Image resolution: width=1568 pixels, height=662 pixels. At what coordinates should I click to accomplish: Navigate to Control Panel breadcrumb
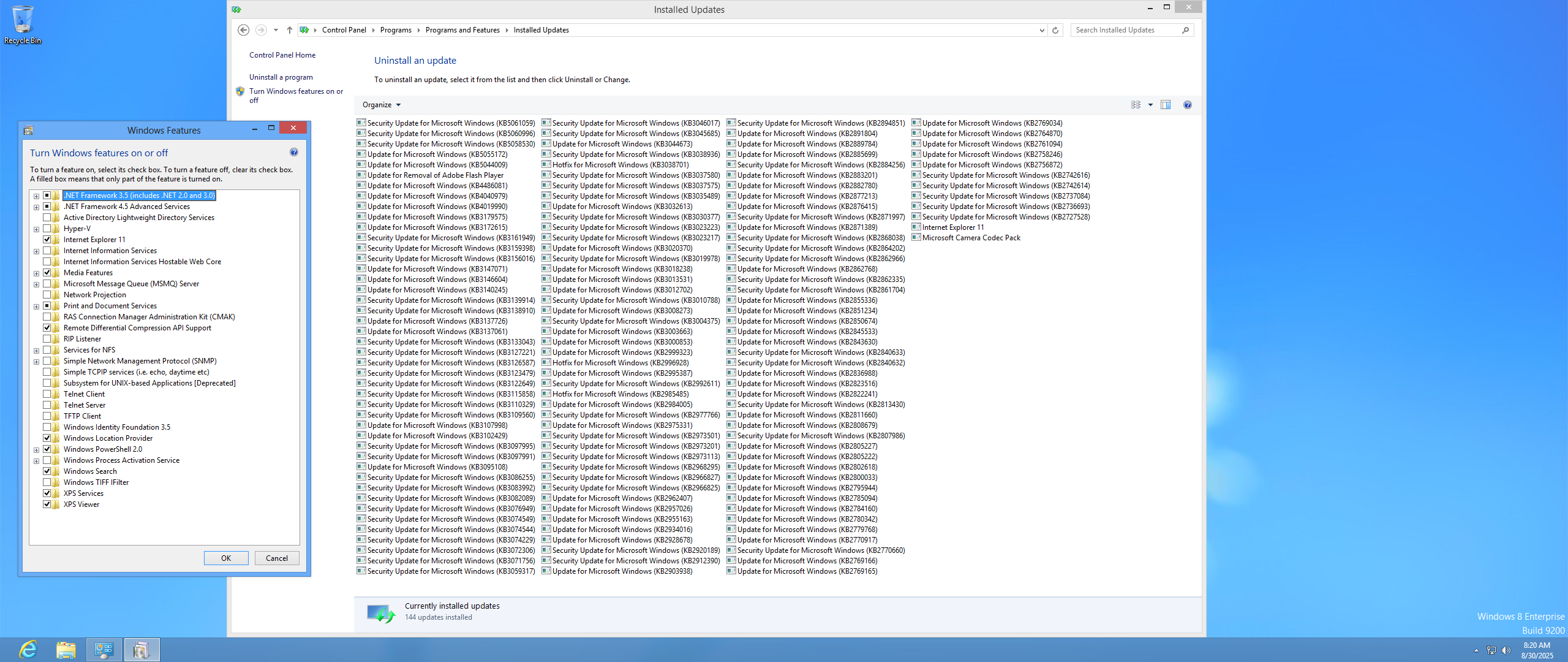click(344, 30)
